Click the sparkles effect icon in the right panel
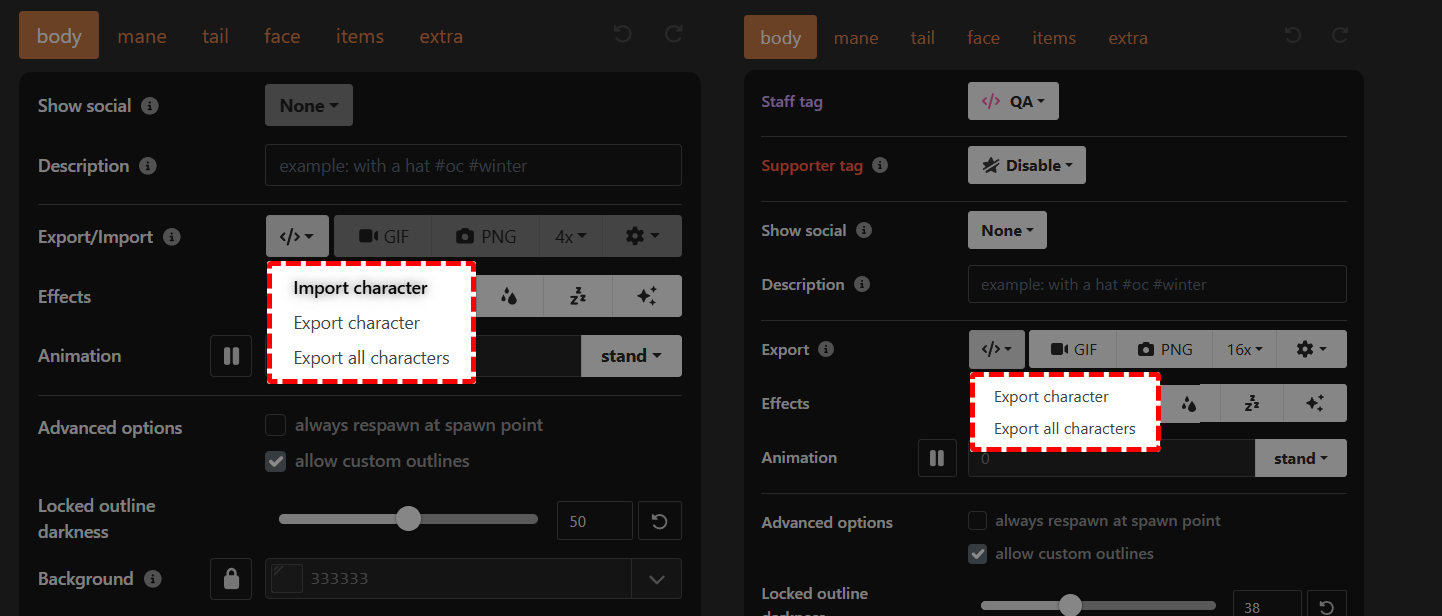 click(1315, 403)
